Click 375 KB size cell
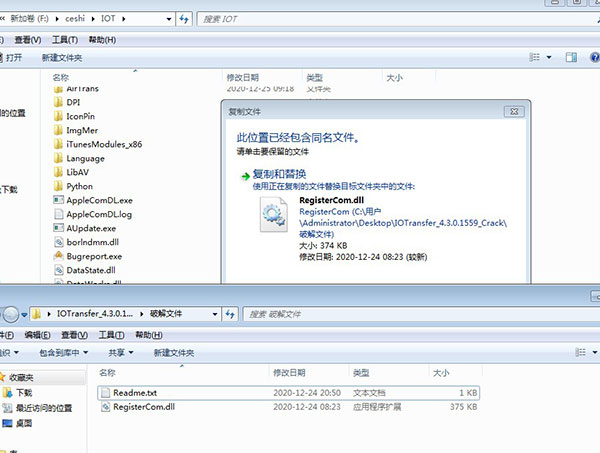The image size is (600, 453). (463, 407)
